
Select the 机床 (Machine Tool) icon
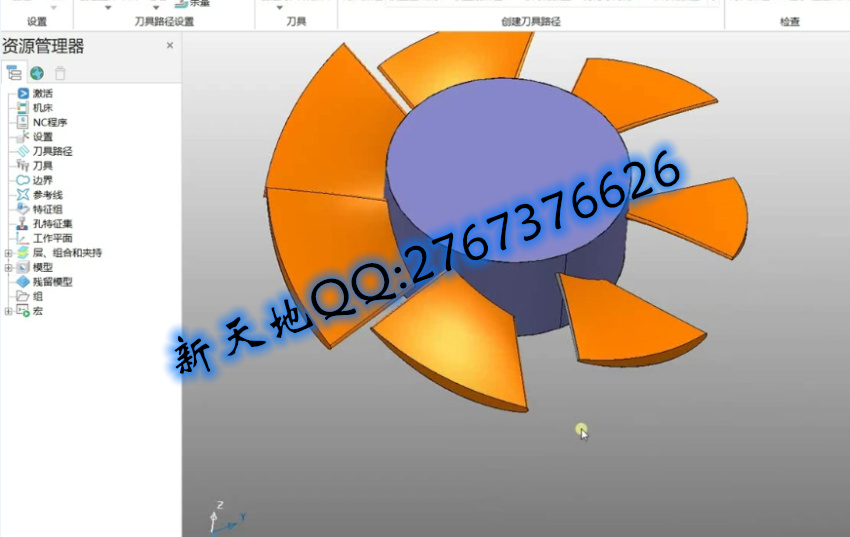click(23, 108)
